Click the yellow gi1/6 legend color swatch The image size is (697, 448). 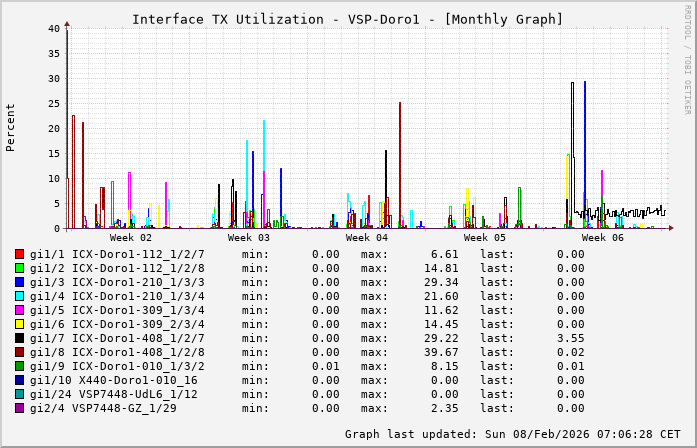point(19,324)
